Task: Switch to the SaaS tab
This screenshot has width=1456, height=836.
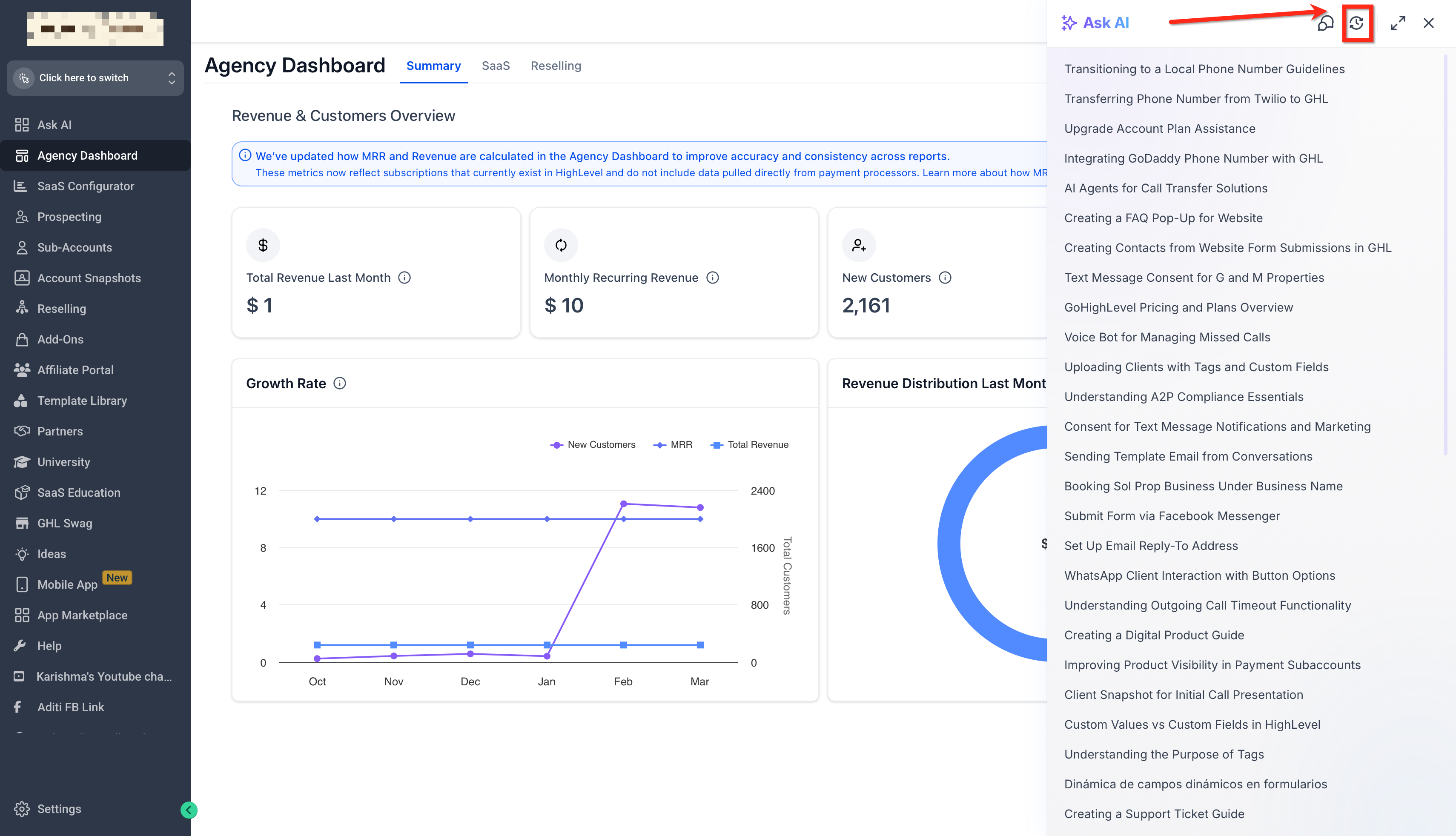Action: (496, 66)
